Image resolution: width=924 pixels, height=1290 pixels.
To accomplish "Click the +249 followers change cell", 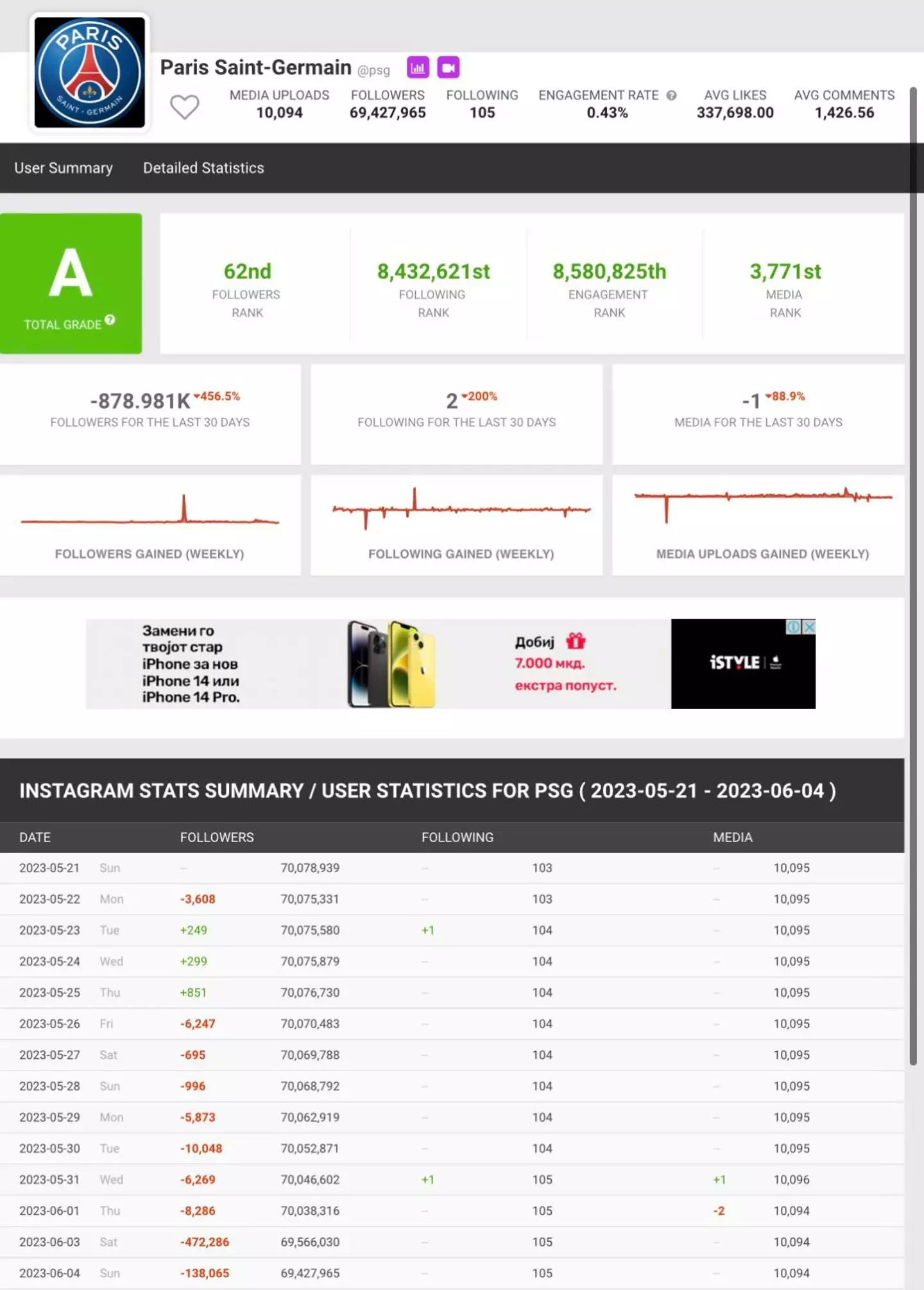I will pyautogui.click(x=194, y=931).
